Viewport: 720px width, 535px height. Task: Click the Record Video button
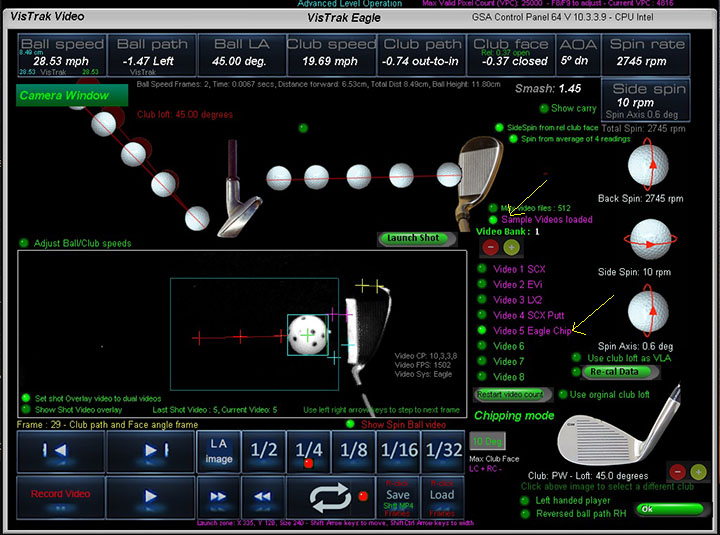(60, 497)
